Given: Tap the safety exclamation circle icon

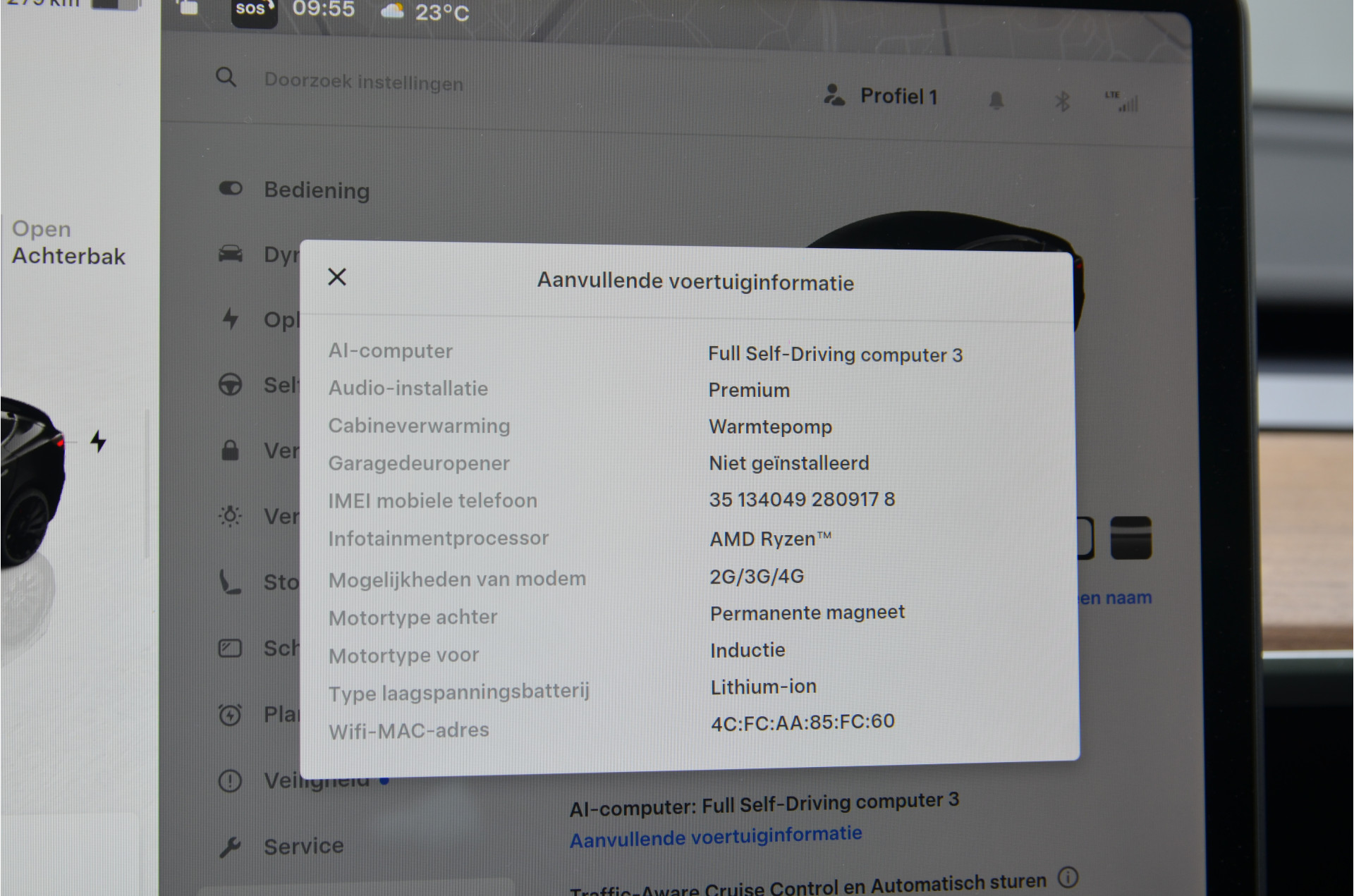Looking at the screenshot, I should (x=230, y=780).
